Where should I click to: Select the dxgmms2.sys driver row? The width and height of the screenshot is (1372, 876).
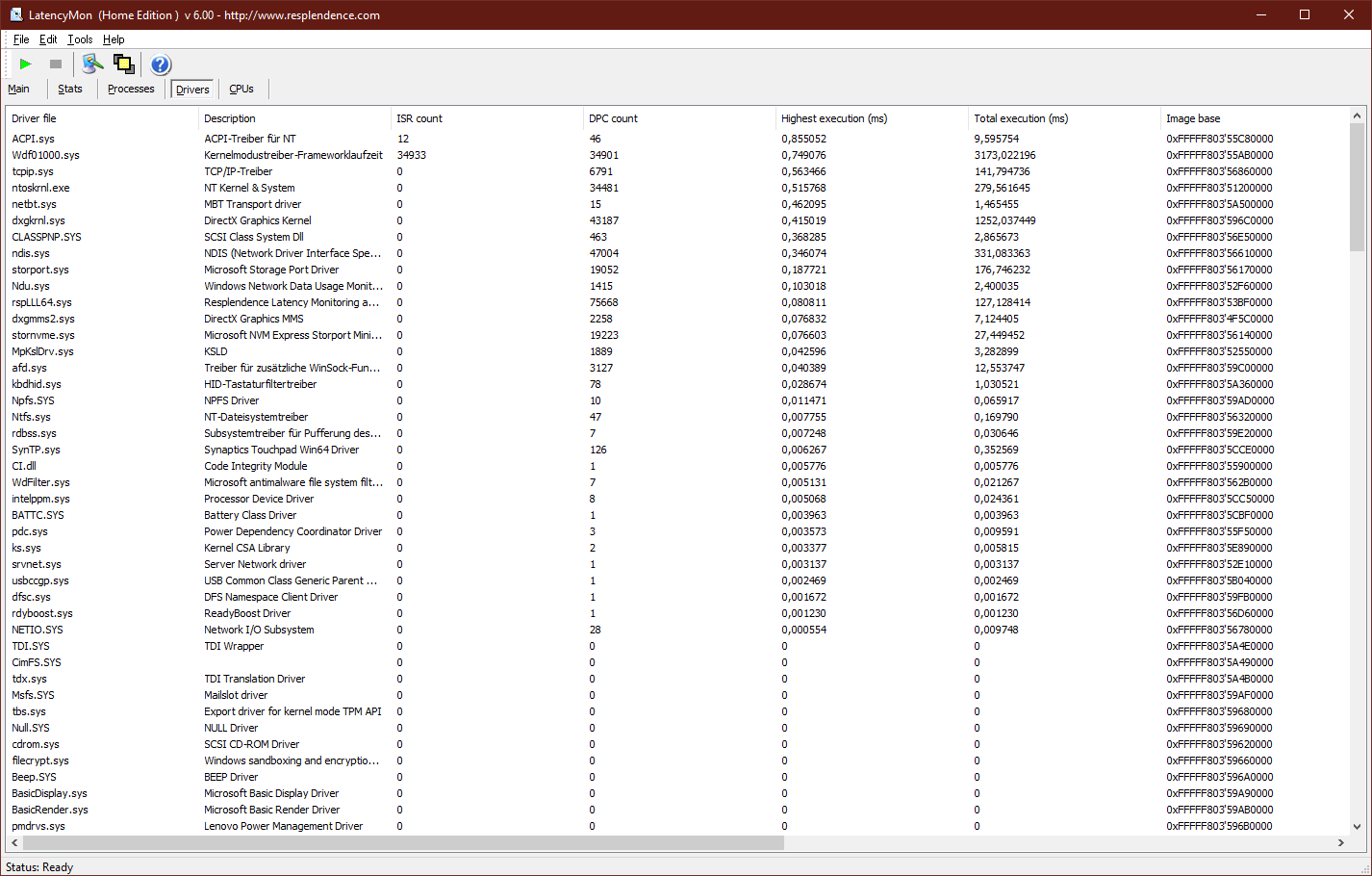(x=677, y=319)
